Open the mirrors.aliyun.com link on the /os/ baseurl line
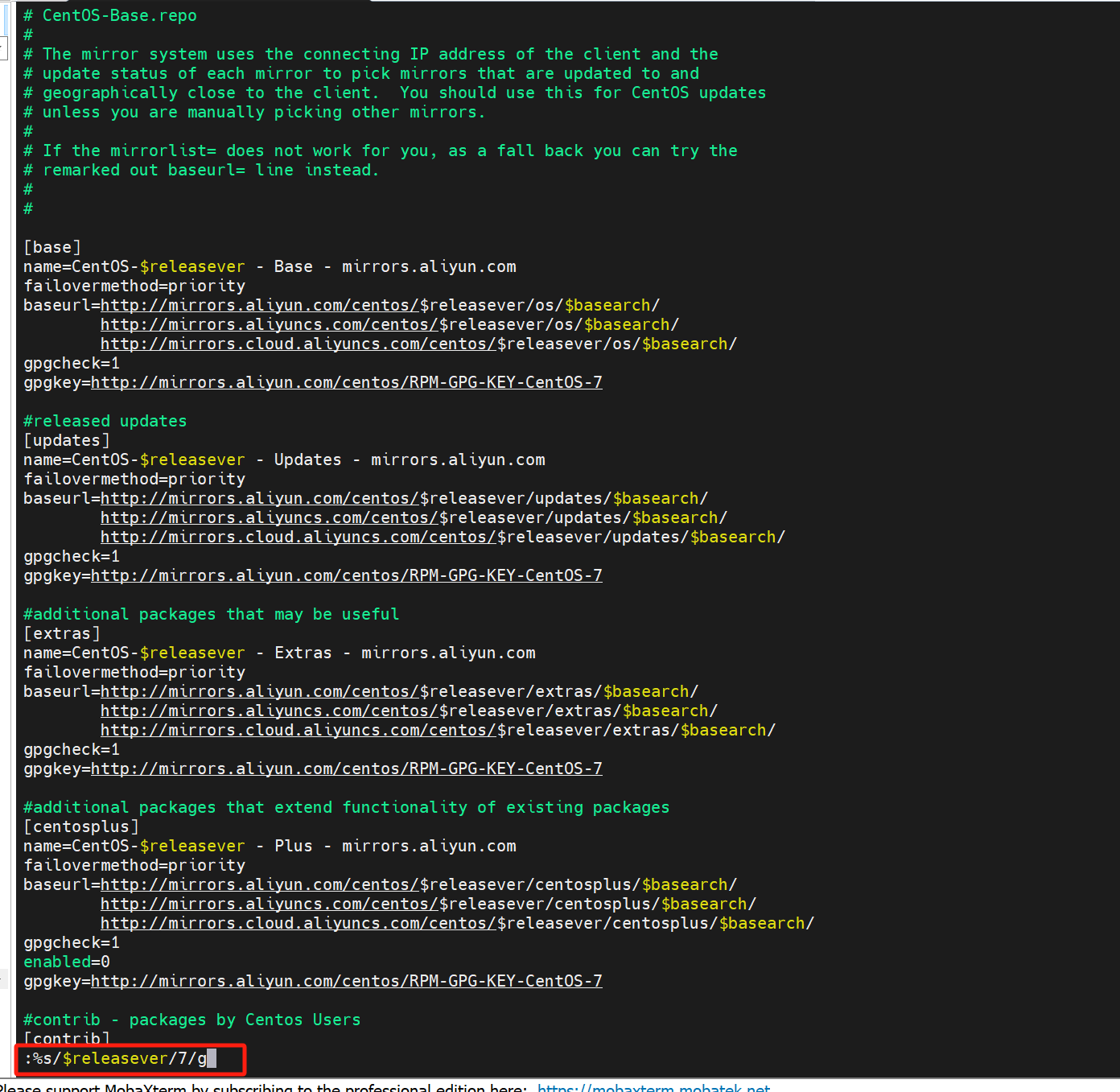 (x=260, y=305)
